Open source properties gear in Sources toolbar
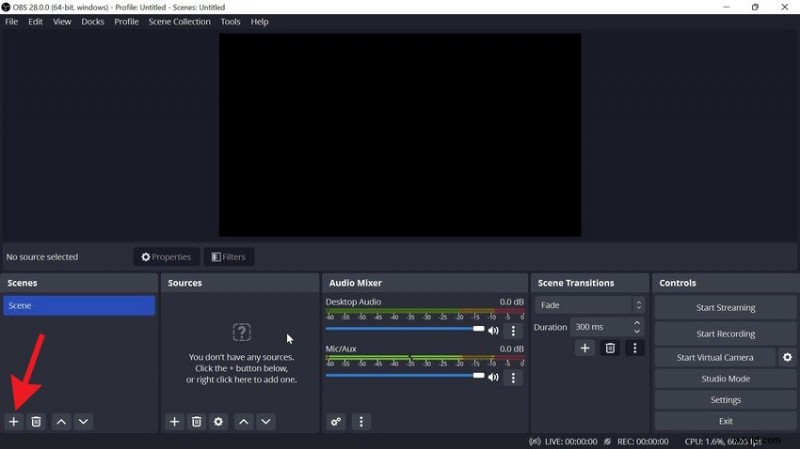 218,422
